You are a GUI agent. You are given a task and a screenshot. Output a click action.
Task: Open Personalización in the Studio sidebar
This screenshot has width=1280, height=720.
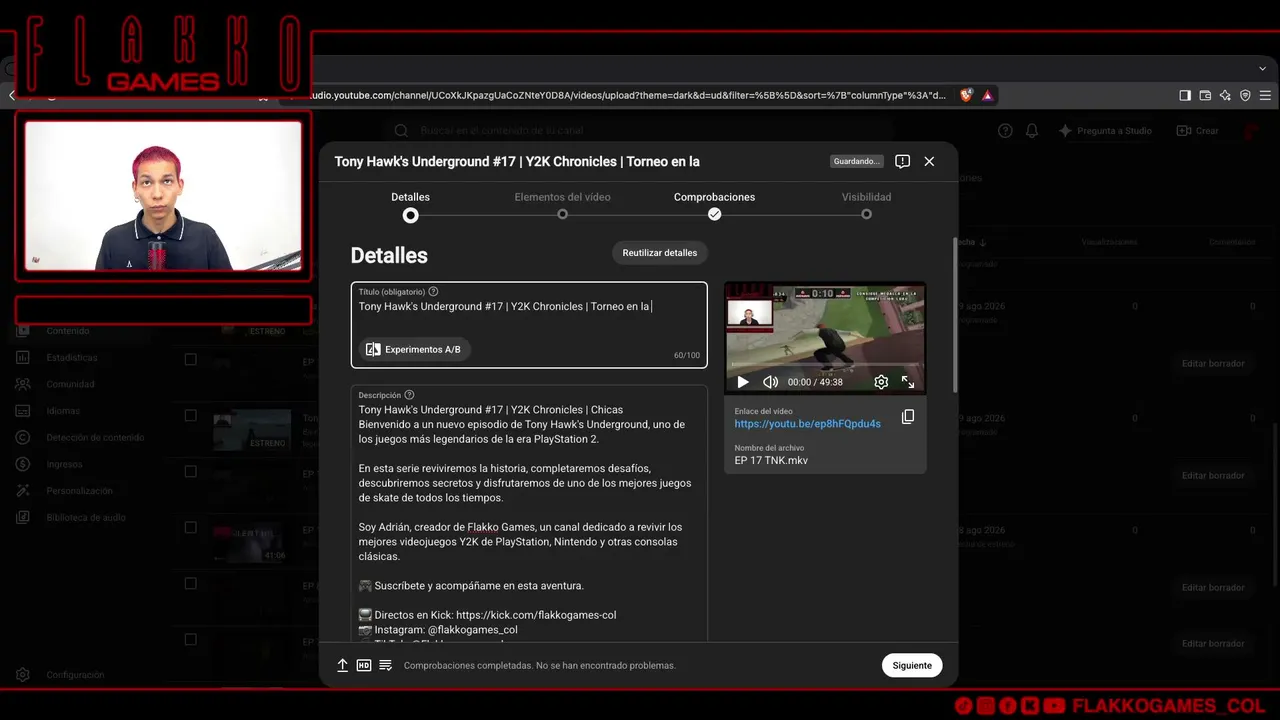pyautogui.click(x=79, y=491)
